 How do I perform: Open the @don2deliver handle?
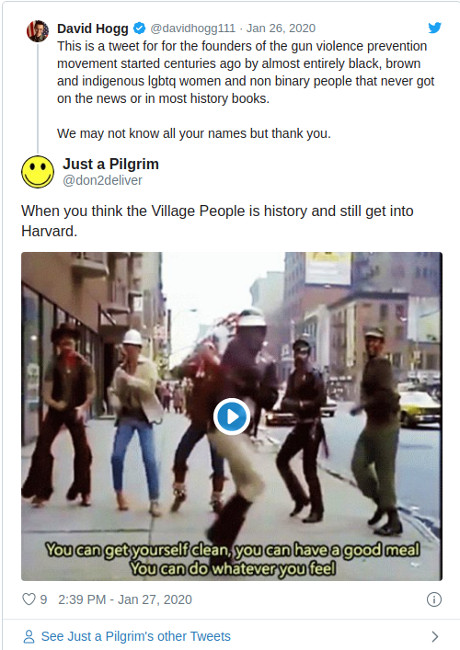click(x=102, y=180)
